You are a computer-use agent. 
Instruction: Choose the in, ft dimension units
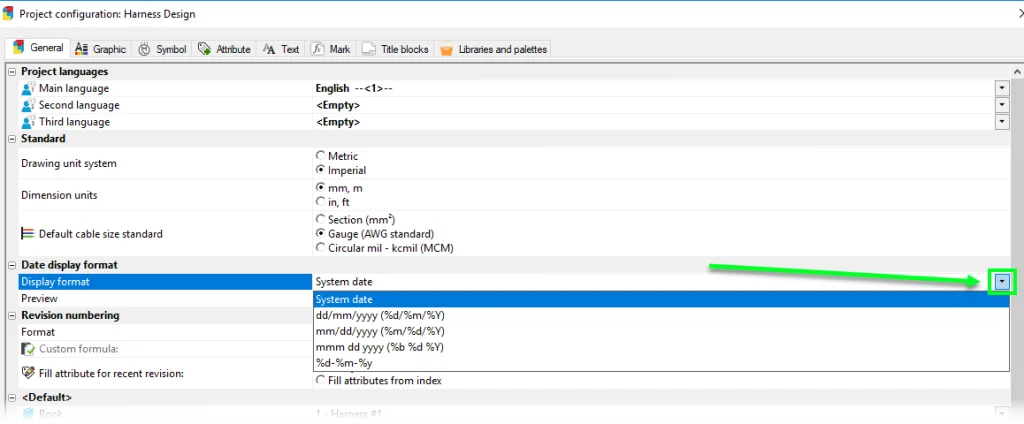320,202
